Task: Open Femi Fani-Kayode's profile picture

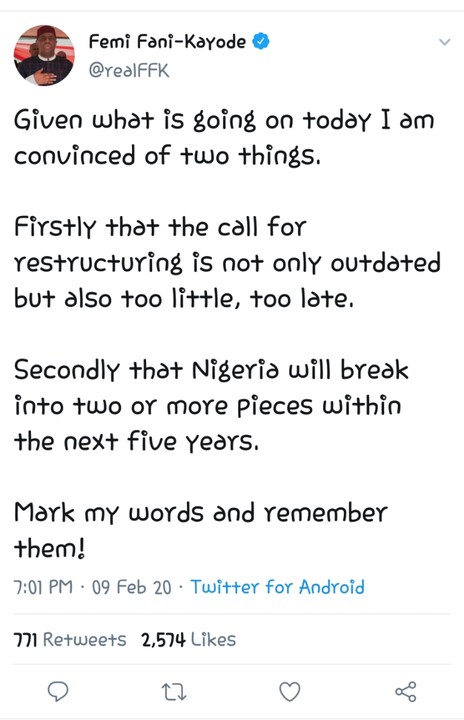Action: (x=44, y=56)
